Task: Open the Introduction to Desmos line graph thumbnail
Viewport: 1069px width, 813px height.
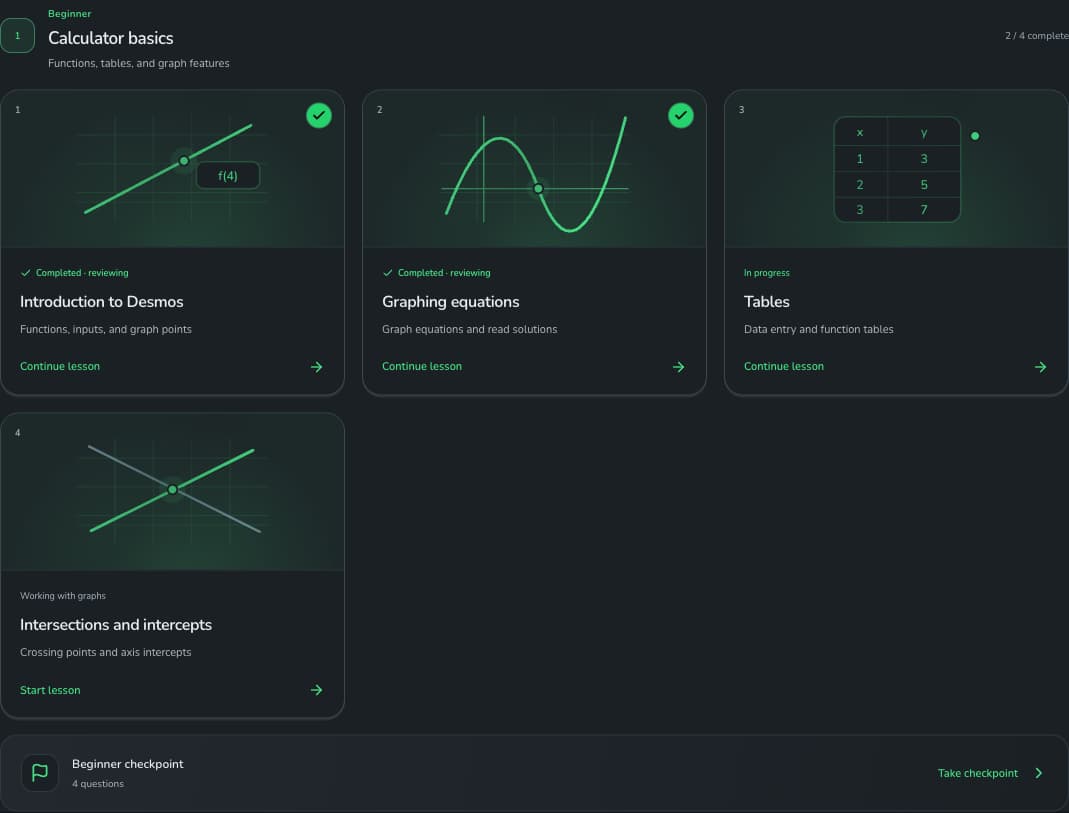Action: pos(172,169)
